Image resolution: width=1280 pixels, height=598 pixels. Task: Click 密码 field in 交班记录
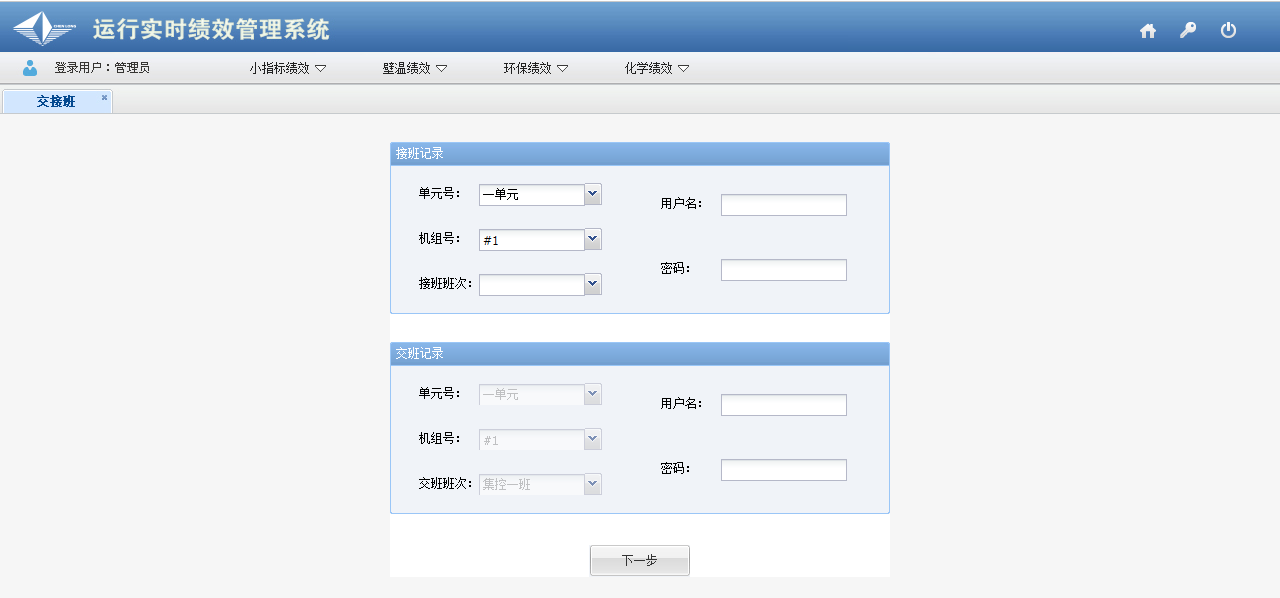click(783, 470)
